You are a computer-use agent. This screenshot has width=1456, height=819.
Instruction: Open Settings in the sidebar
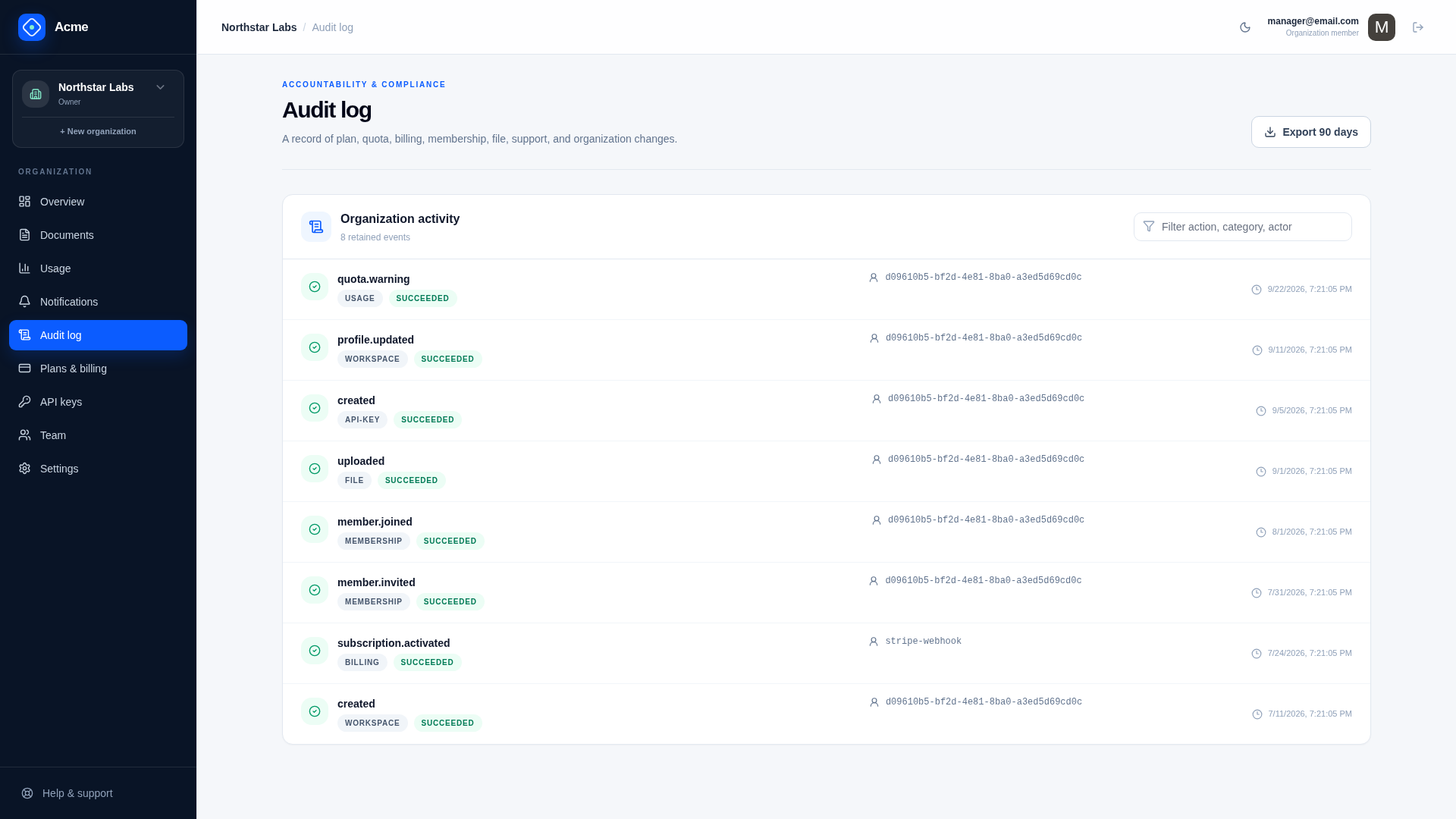pos(98,469)
